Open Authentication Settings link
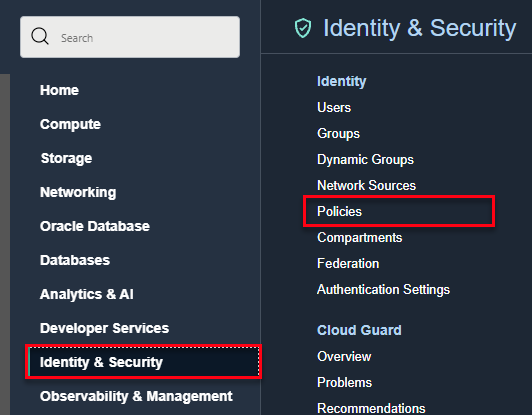The width and height of the screenshot is (532, 415). click(383, 290)
